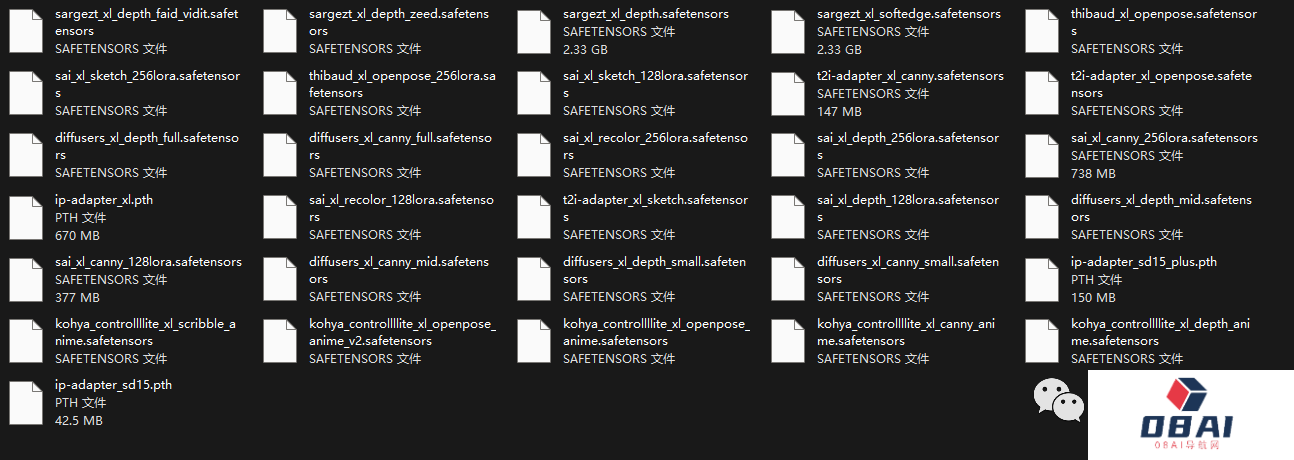Click the sai_xl_sketch_128lora.safetensors file name
This screenshot has height=460, width=1294.
(654, 84)
